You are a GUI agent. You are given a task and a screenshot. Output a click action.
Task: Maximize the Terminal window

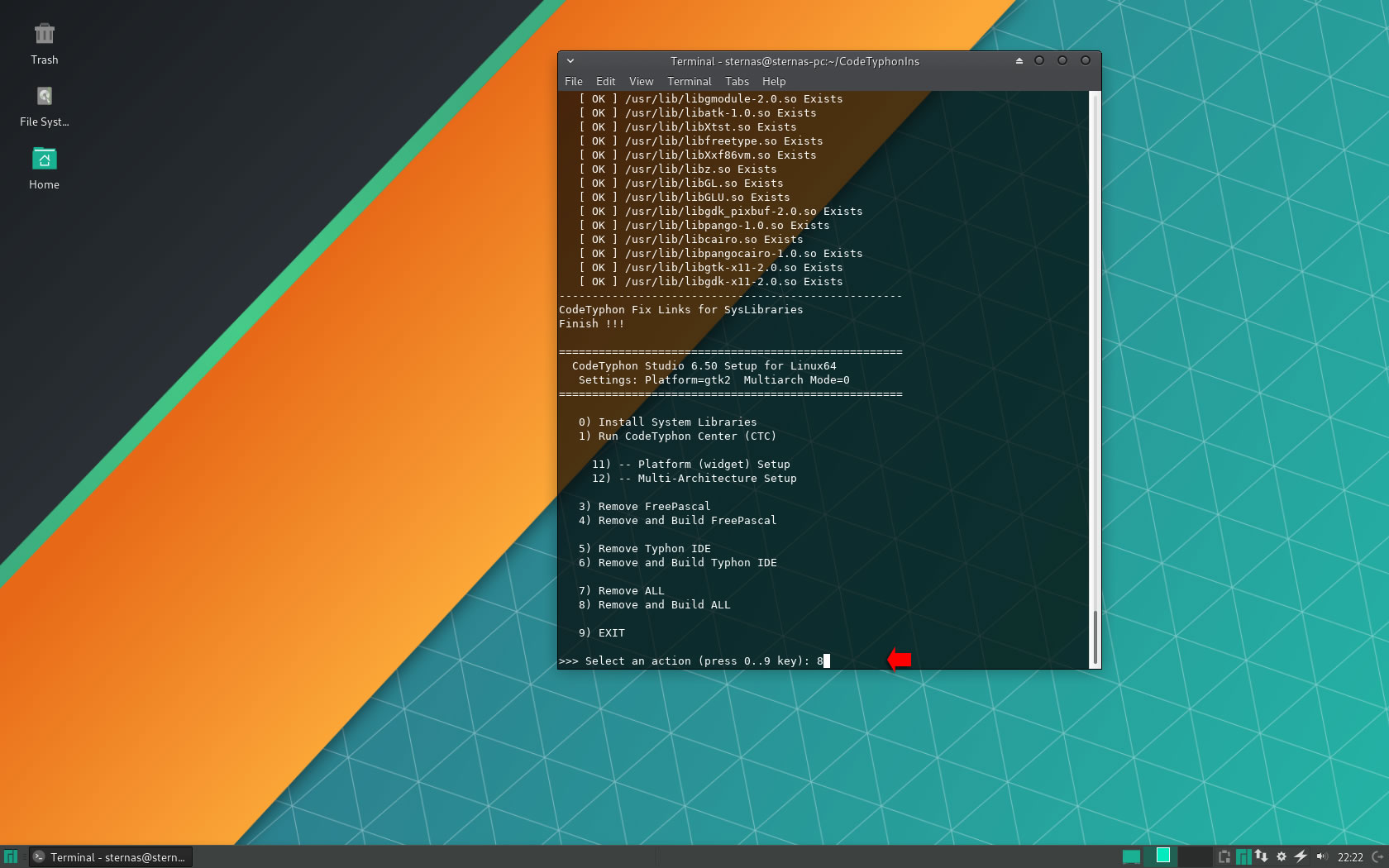pyautogui.click(x=1062, y=60)
